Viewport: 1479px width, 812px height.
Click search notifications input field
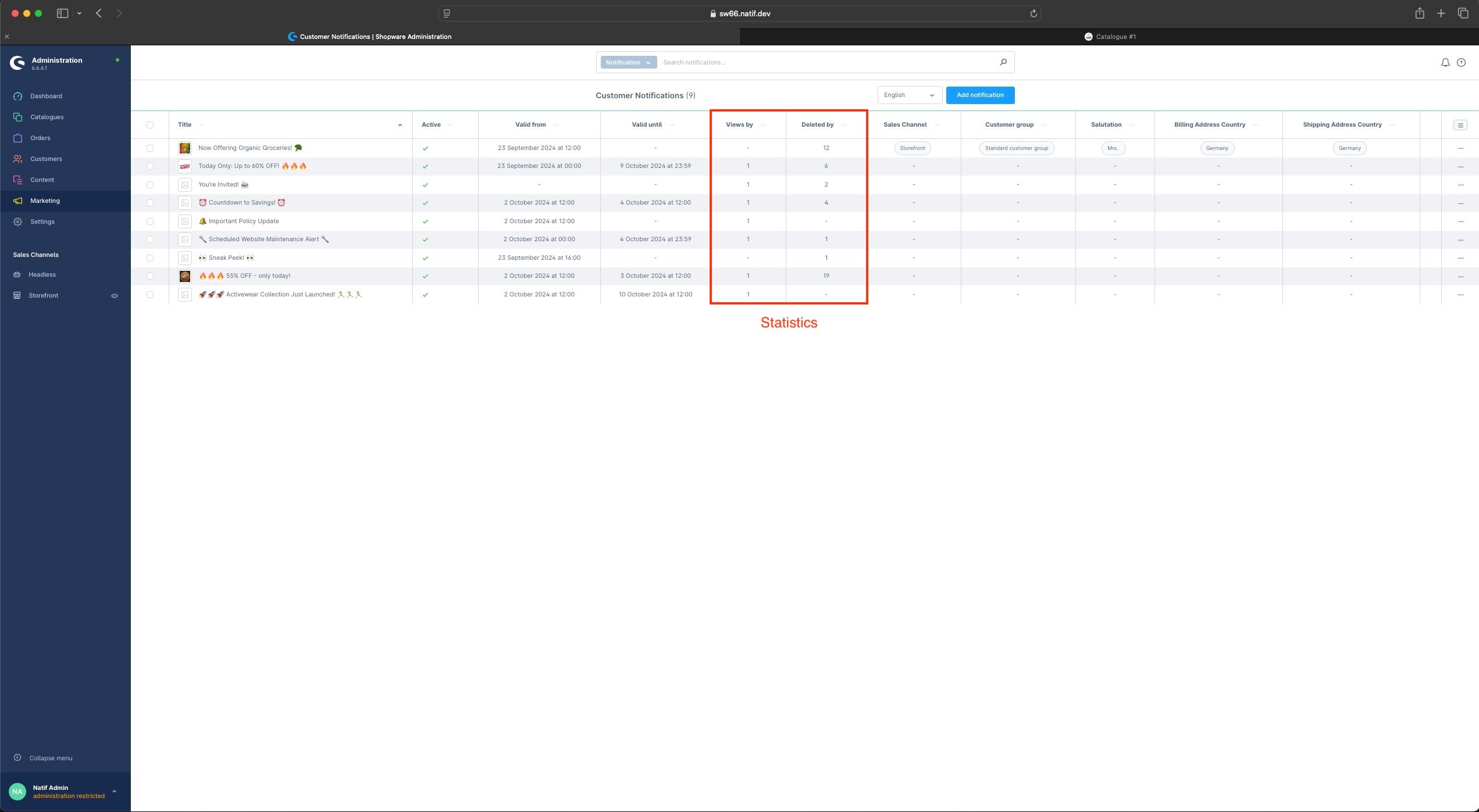click(x=830, y=62)
